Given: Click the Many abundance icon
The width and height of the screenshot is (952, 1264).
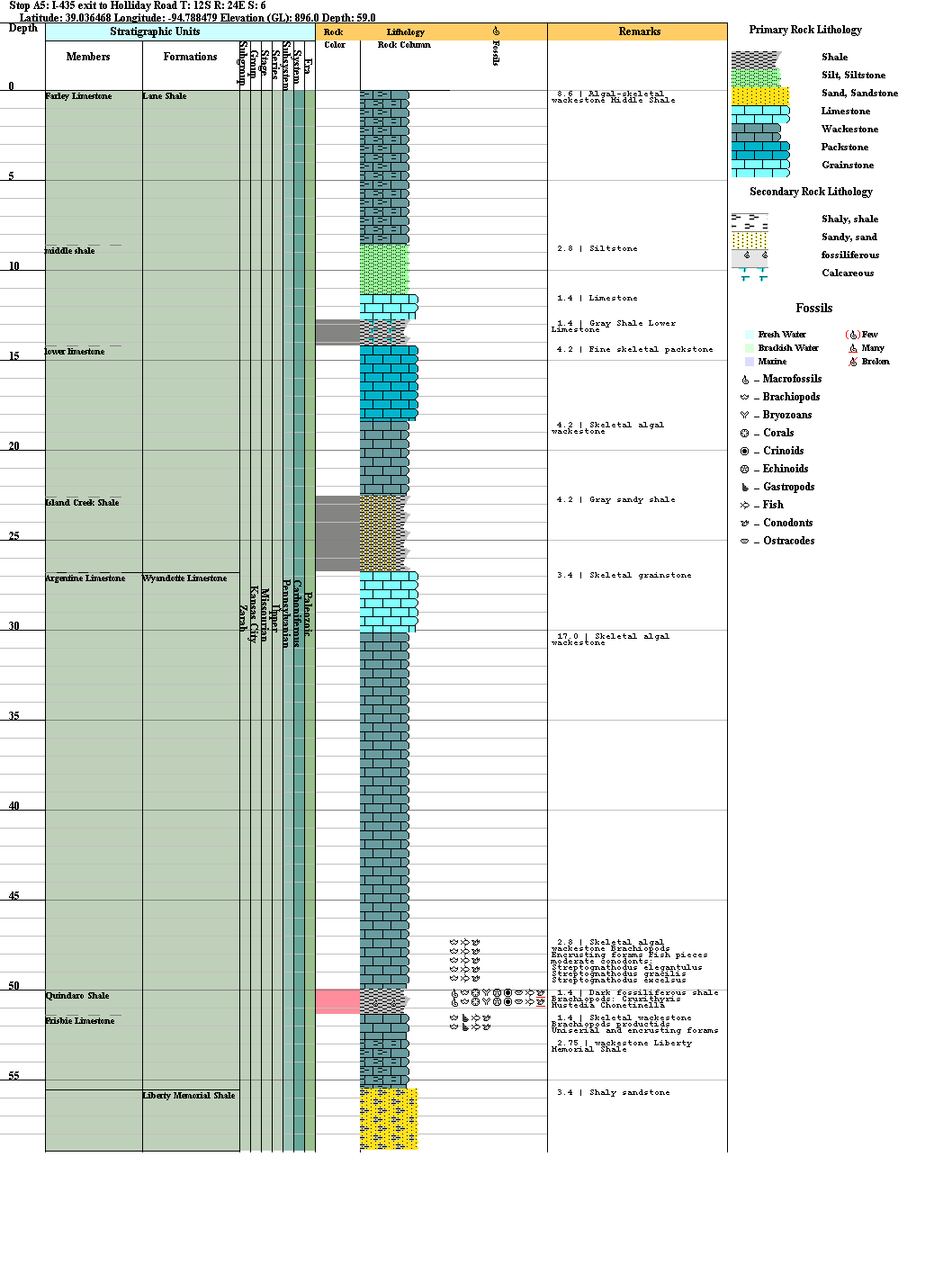Looking at the screenshot, I should click(x=853, y=348).
